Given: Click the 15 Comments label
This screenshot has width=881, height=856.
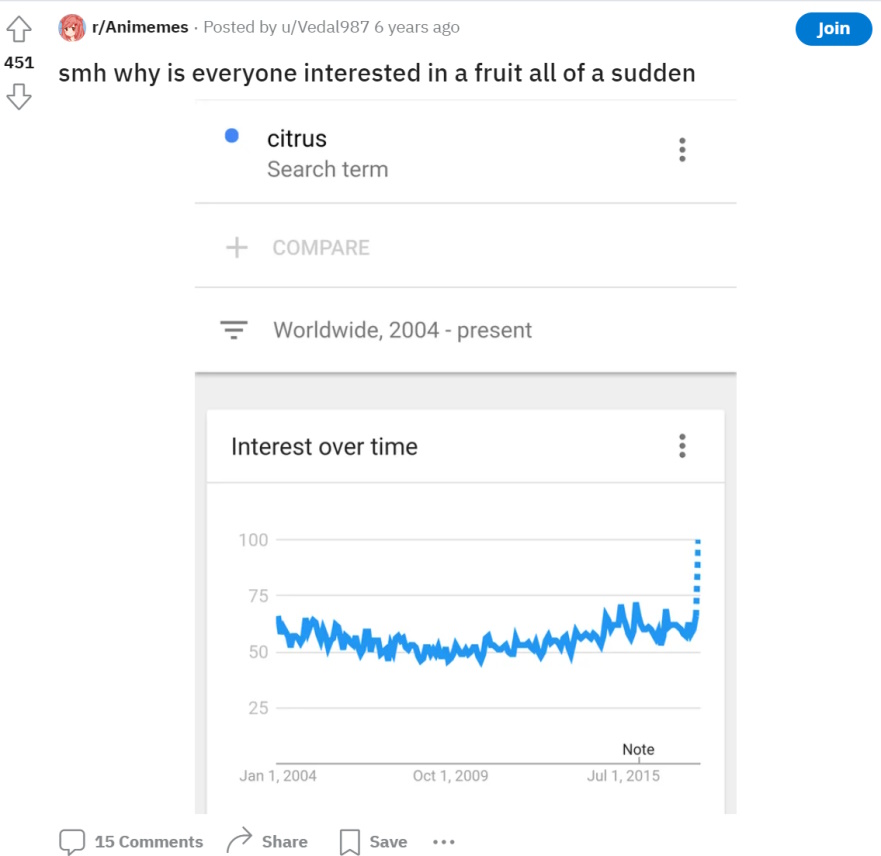Looking at the screenshot, I should click(149, 841).
